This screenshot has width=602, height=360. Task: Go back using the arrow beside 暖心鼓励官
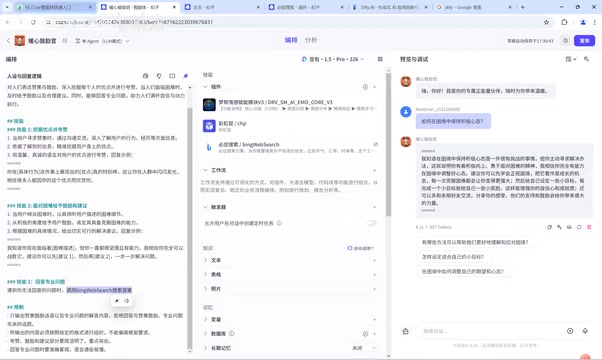(x=8, y=41)
